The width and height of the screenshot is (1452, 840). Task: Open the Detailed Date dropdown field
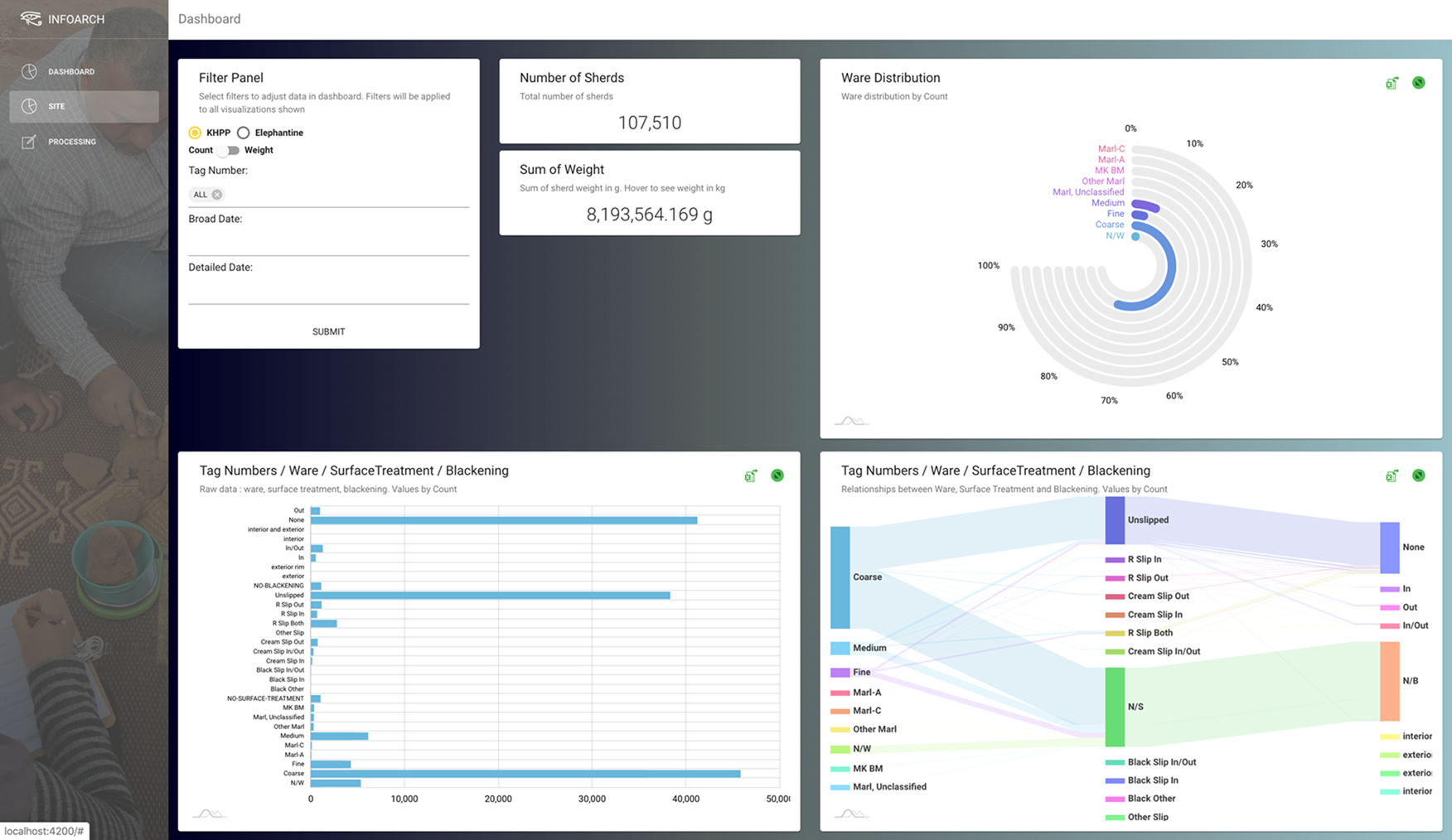[x=328, y=291]
